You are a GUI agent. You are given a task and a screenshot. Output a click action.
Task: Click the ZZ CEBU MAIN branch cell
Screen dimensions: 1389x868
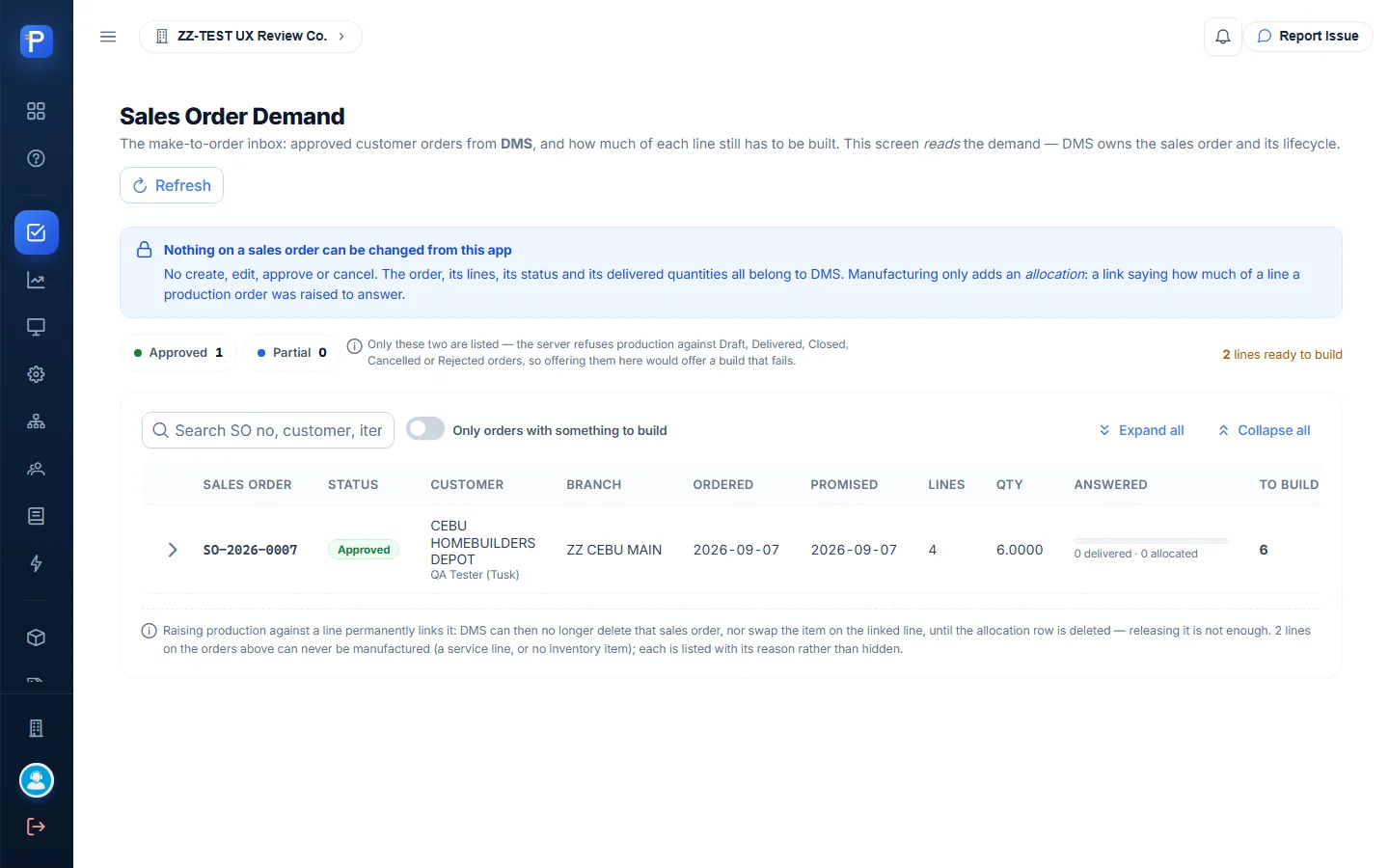(614, 550)
